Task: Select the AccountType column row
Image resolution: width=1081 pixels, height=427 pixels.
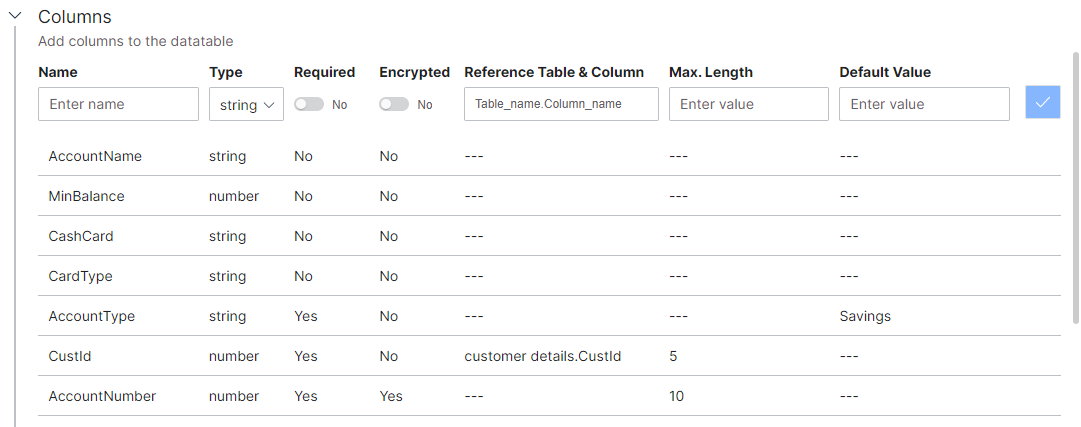Action: [91, 316]
